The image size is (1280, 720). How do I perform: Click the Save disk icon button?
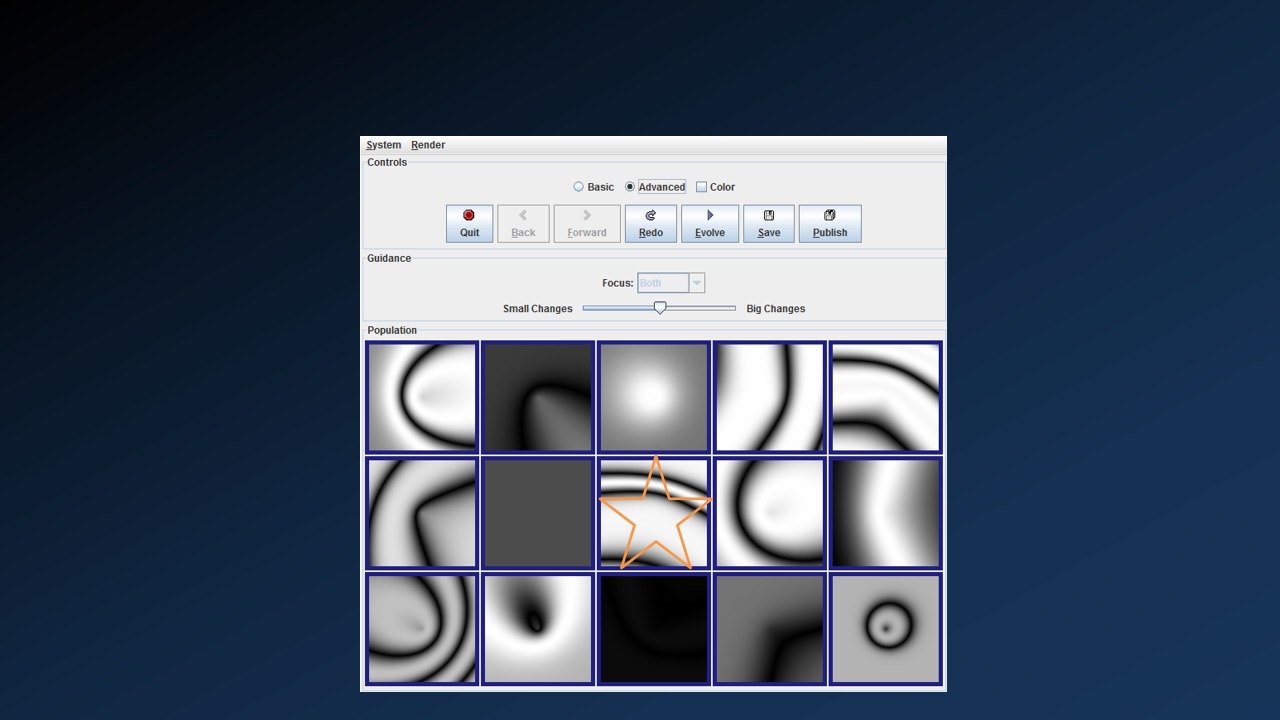[x=769, y=224]
